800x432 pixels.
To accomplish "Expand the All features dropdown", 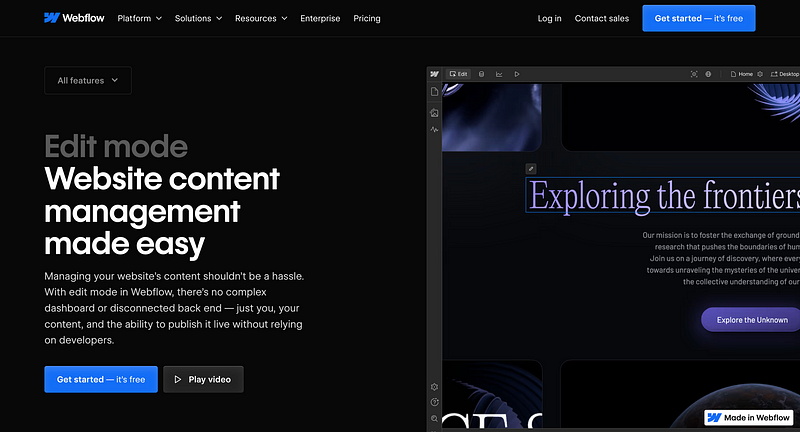I will (x=88, y=81).
